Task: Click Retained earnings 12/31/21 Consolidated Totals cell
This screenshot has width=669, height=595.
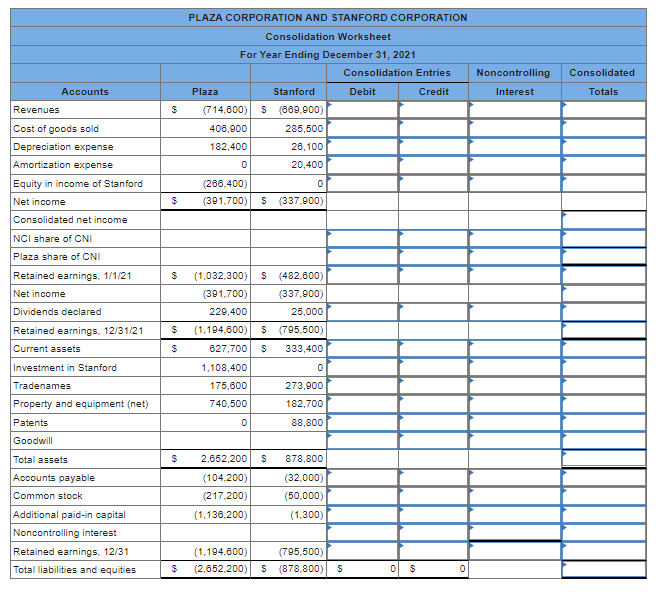Action: (x=604, y=330)
